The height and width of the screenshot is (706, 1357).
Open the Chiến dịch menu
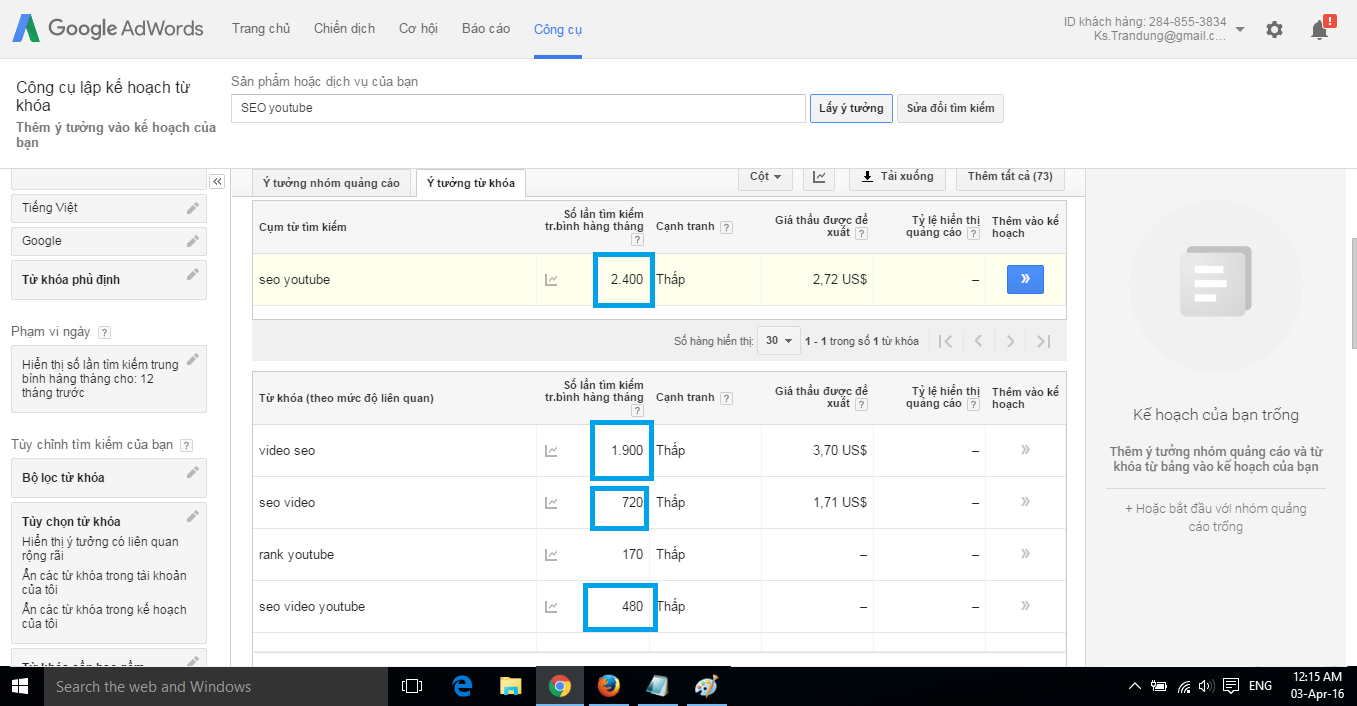[x=344, y=29]
